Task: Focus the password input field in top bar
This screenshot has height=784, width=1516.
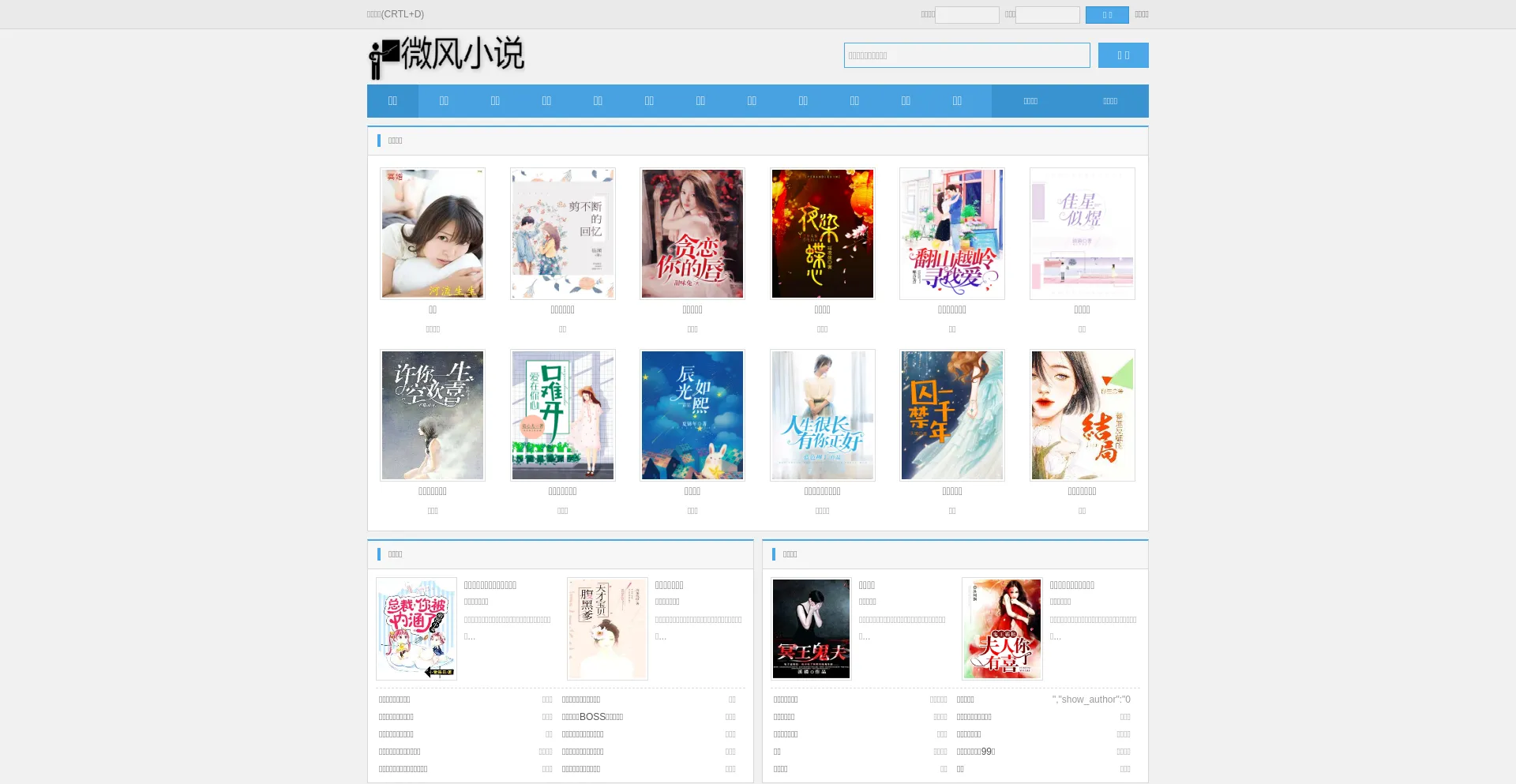Action: click(1048, 15)
